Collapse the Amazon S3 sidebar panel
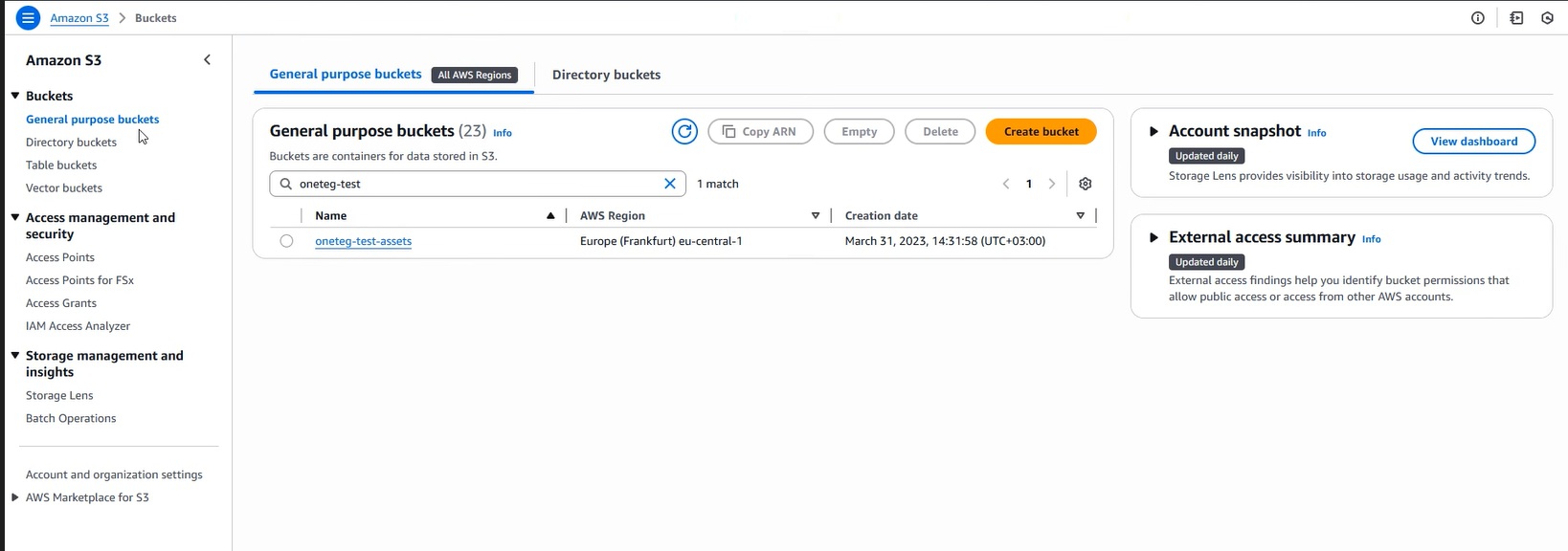Image resolution: width=1568 pixels, height=551 pixels. tap(207, 60)
